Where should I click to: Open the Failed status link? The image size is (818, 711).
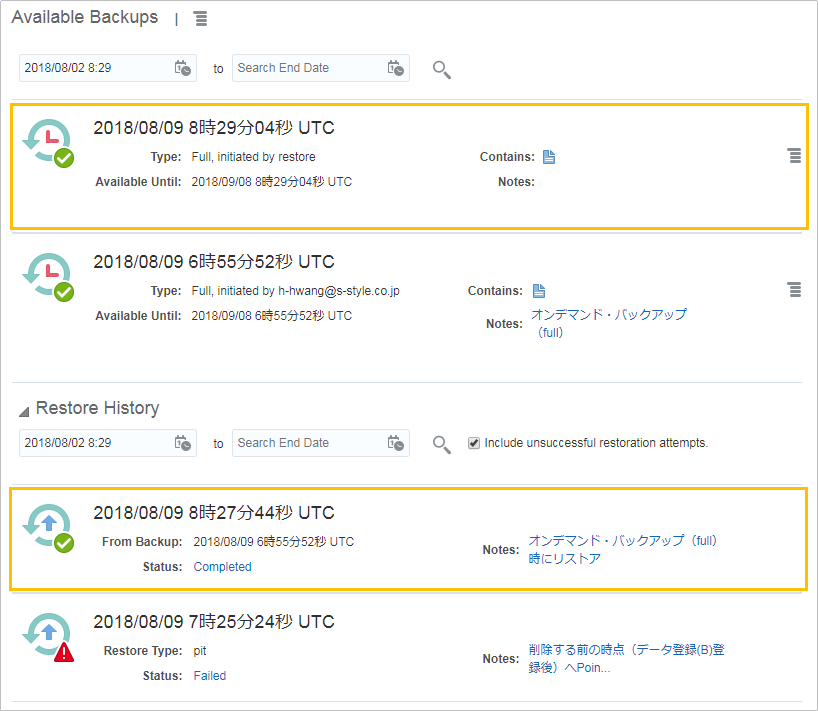click(x=210, y=676)
